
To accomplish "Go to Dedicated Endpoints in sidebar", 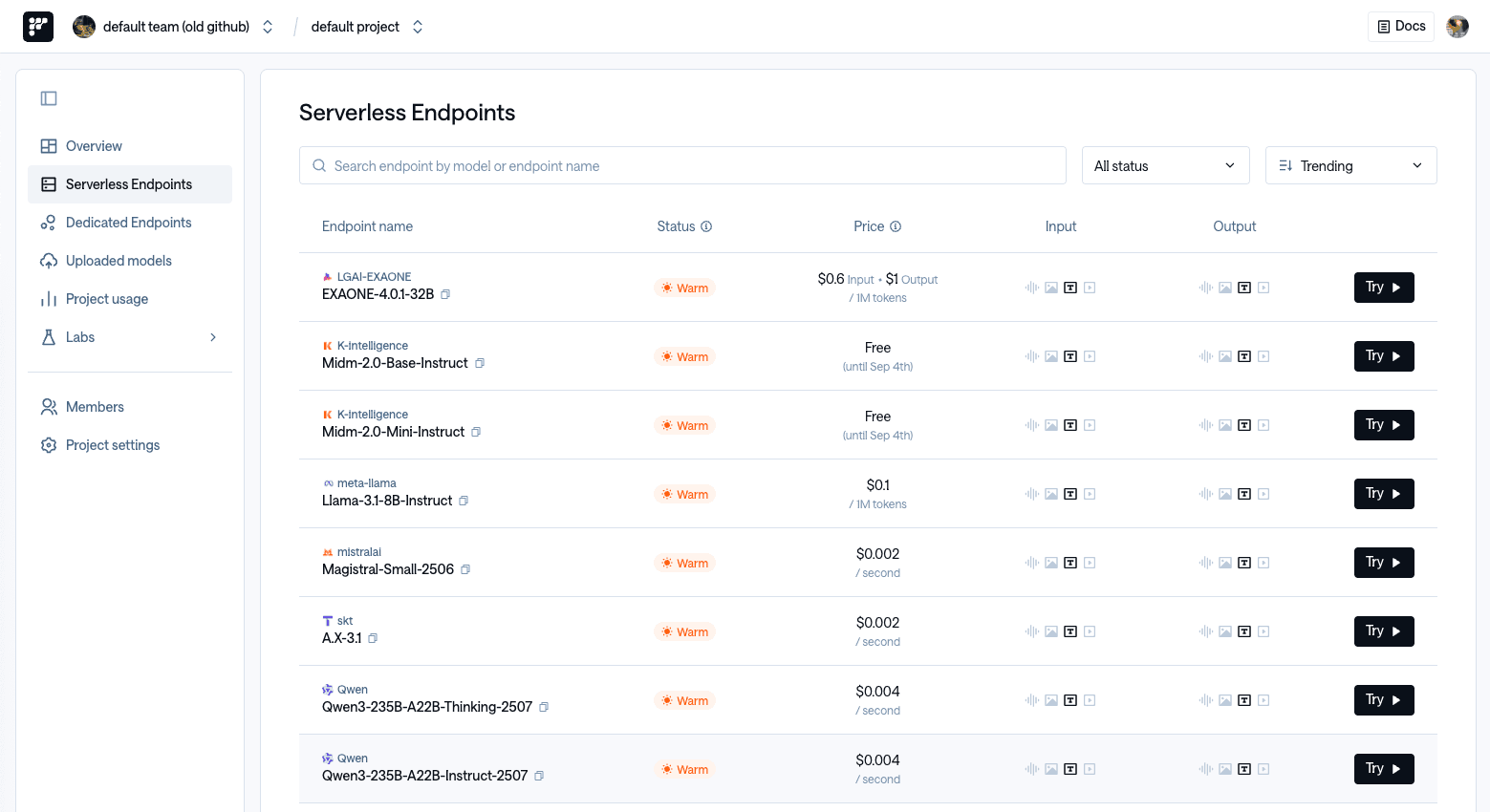I will click(x=129, y=223).
